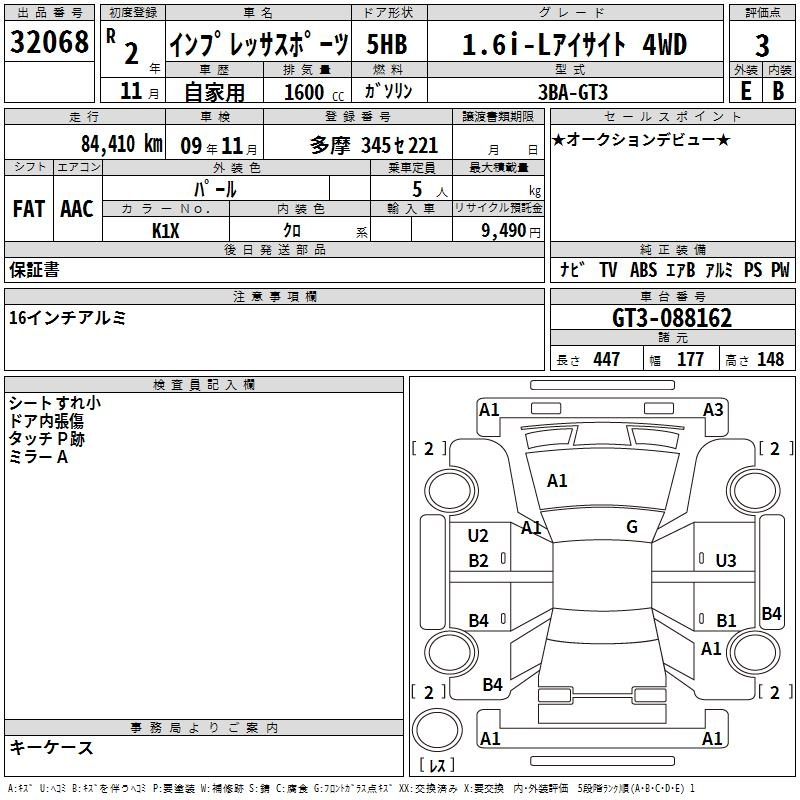This screenshot has height=800, width=800.
Task: Click the front-left wheel circle in diagram
Action: click(451, 491)
